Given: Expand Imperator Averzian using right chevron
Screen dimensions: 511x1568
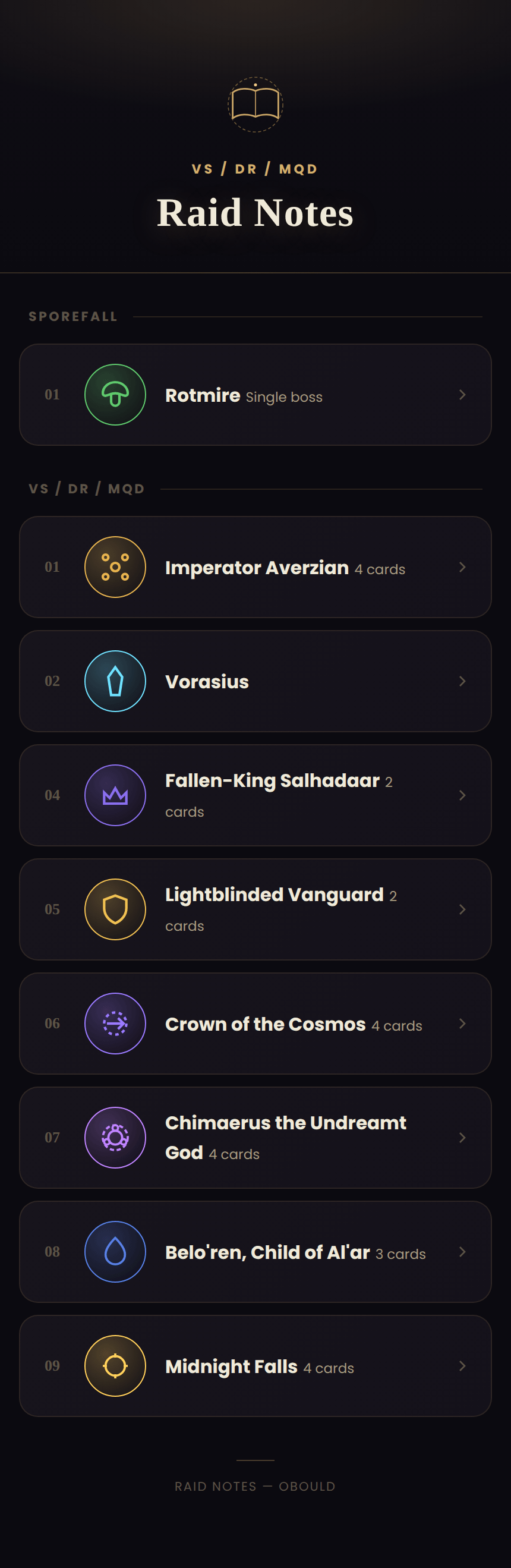Looking at the screenshot, I should pyautogui.click(x=462, y=566).
